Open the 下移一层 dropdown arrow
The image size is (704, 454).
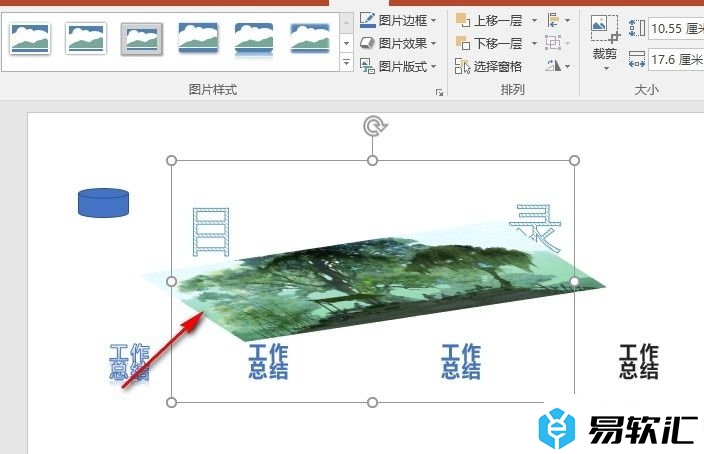click(534, 44)
